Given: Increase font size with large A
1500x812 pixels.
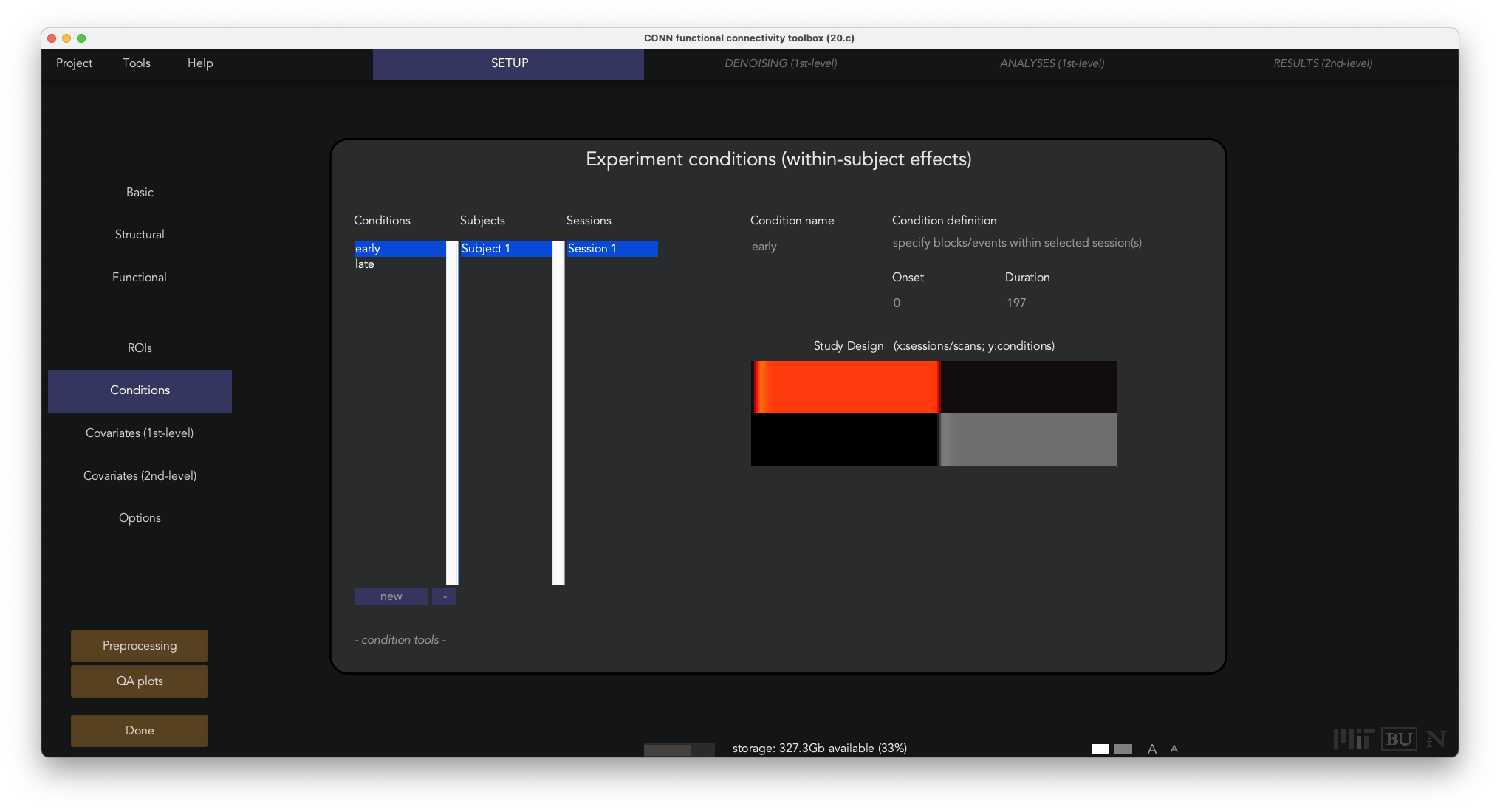Looking at the screenshot, I should point(1151,749).
